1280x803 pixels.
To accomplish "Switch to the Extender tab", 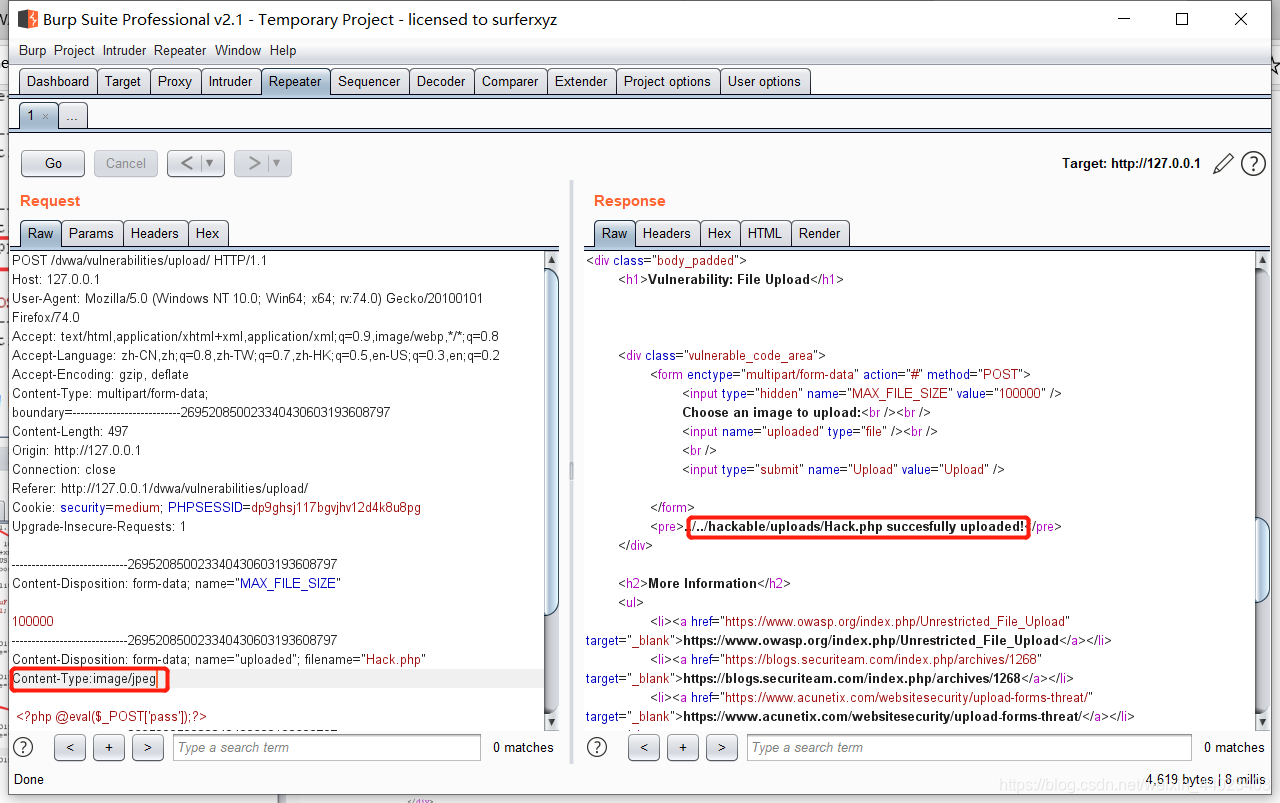I will point(581,81).
